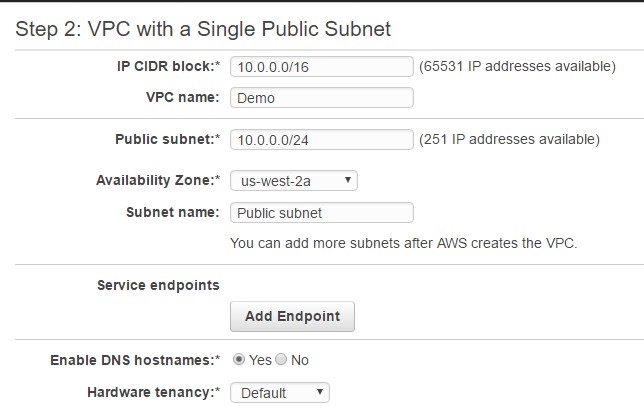
Task: Click the Hardware tenancy label
Action: point(154,392)
